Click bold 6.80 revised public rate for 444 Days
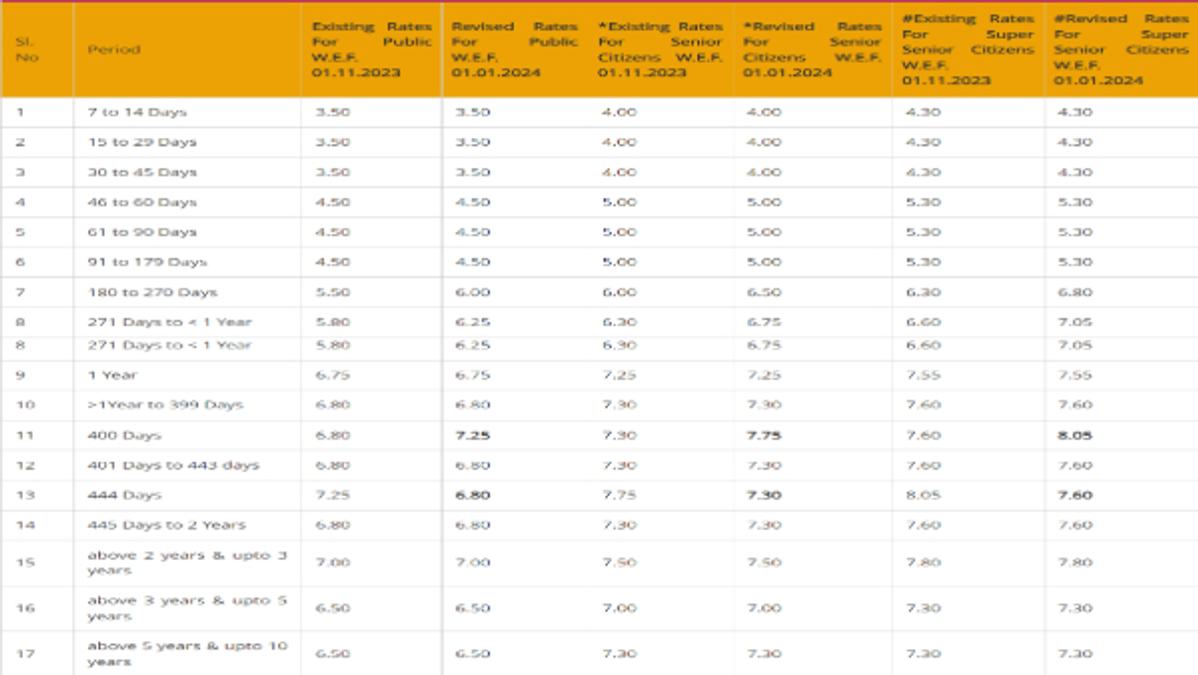Screen dimensions: 1198x675 point(473,495)
